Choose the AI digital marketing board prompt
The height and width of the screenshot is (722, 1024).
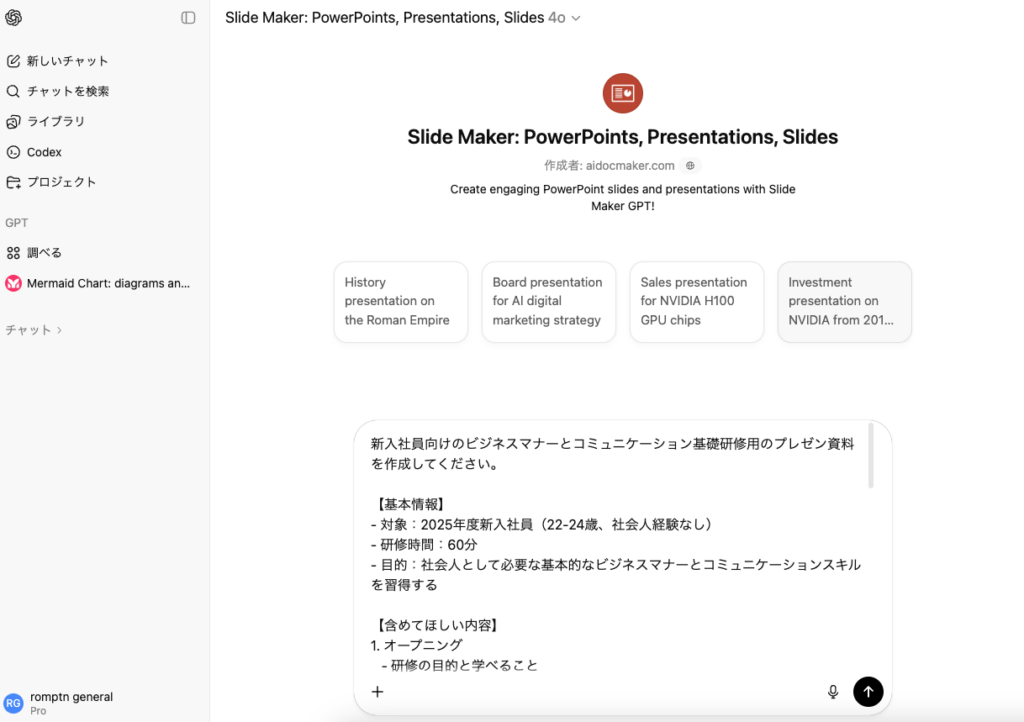point(548,302)
